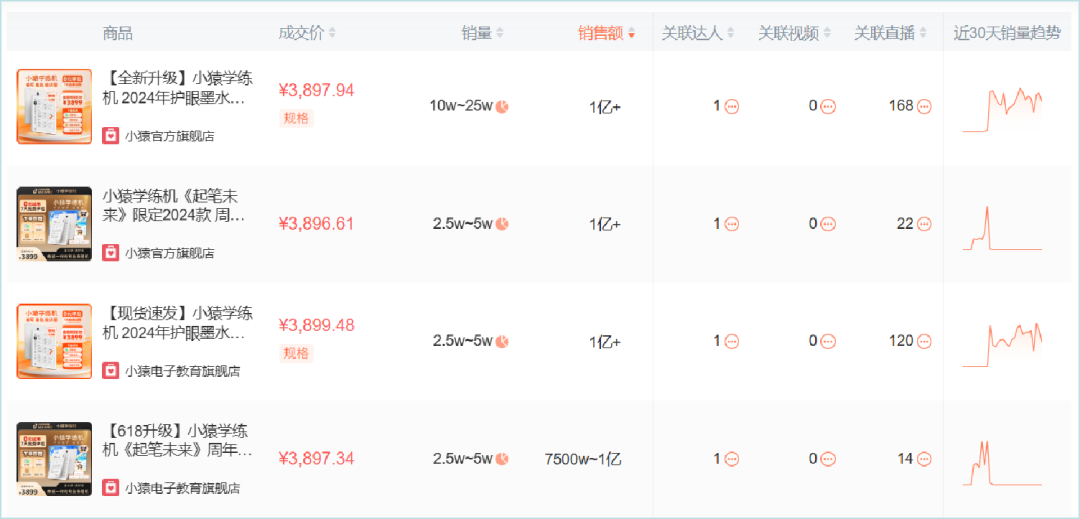Click the details icon next to 22 livestreams
Viewport: 1080px width, 519px height.
pos(924,224)
